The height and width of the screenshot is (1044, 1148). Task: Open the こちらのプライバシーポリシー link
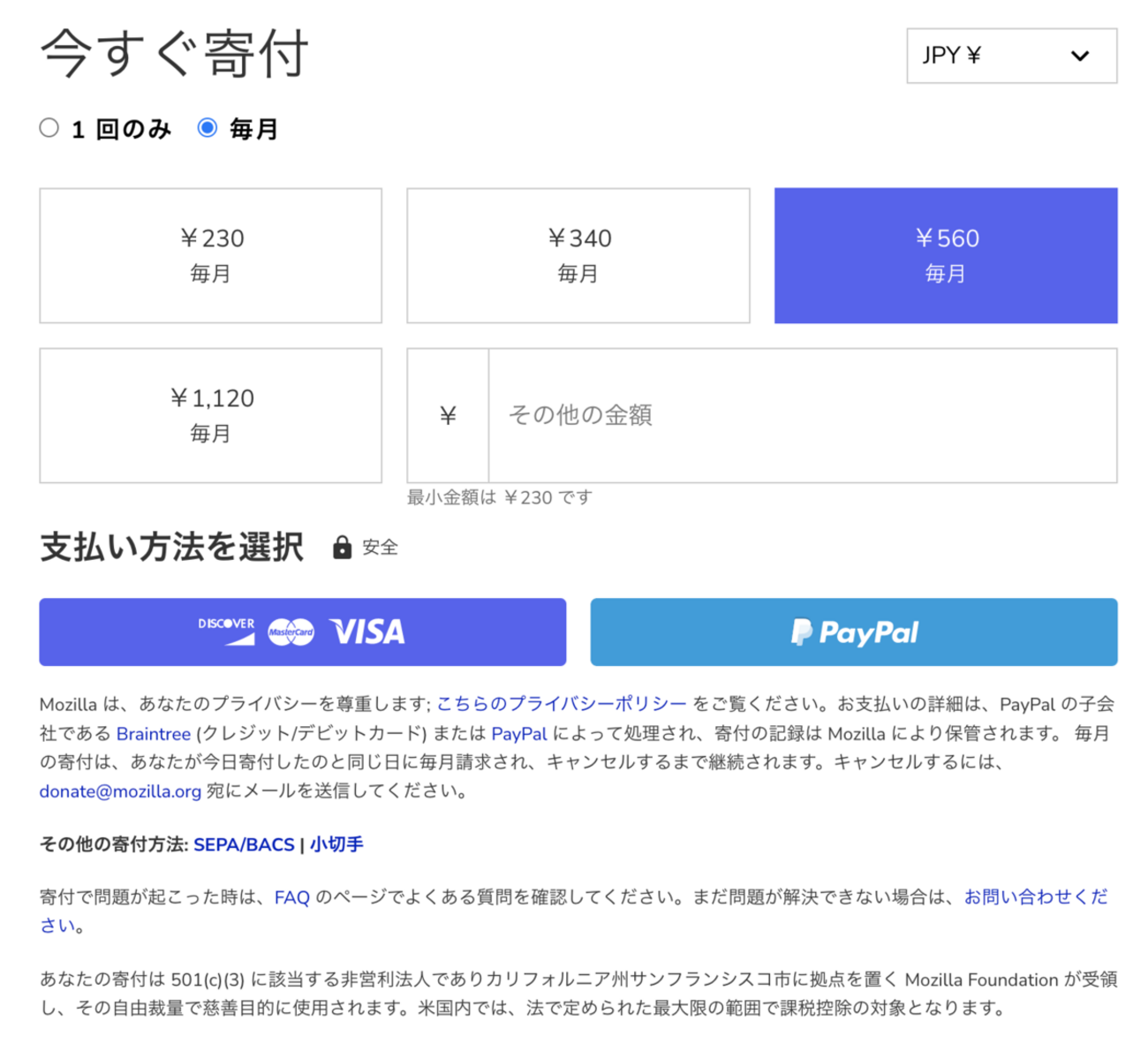[x=562, y=704]
